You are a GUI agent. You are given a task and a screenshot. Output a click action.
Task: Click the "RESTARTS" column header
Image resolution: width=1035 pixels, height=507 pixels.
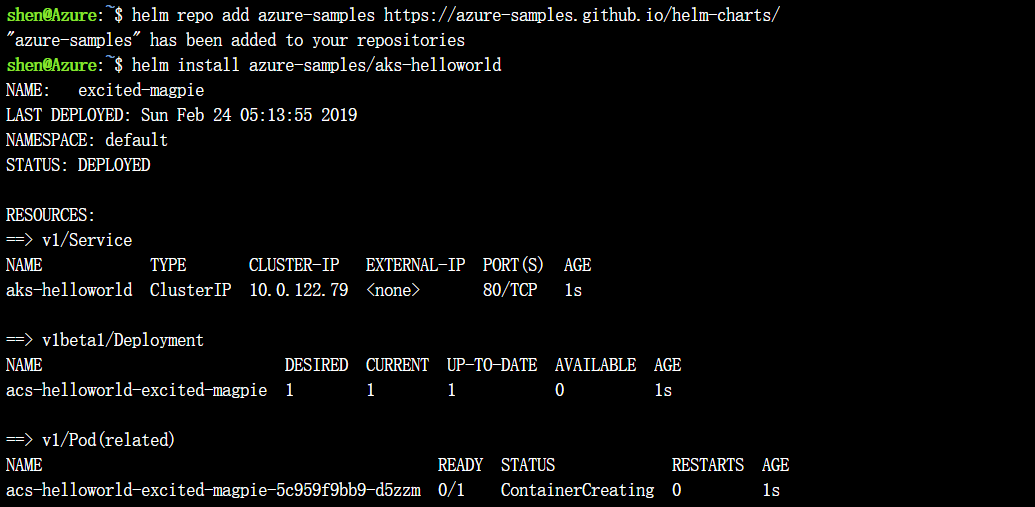point(708,465)
